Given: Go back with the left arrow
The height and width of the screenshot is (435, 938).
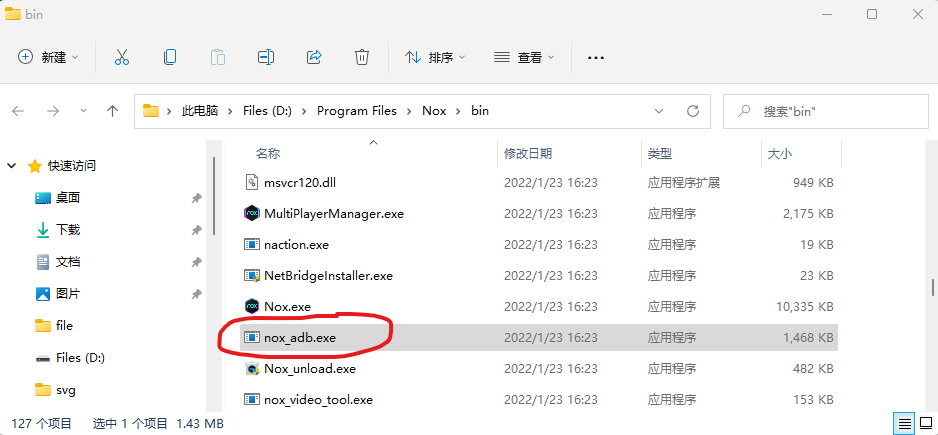Looking at the screenshot, I should tap(18, 111).
